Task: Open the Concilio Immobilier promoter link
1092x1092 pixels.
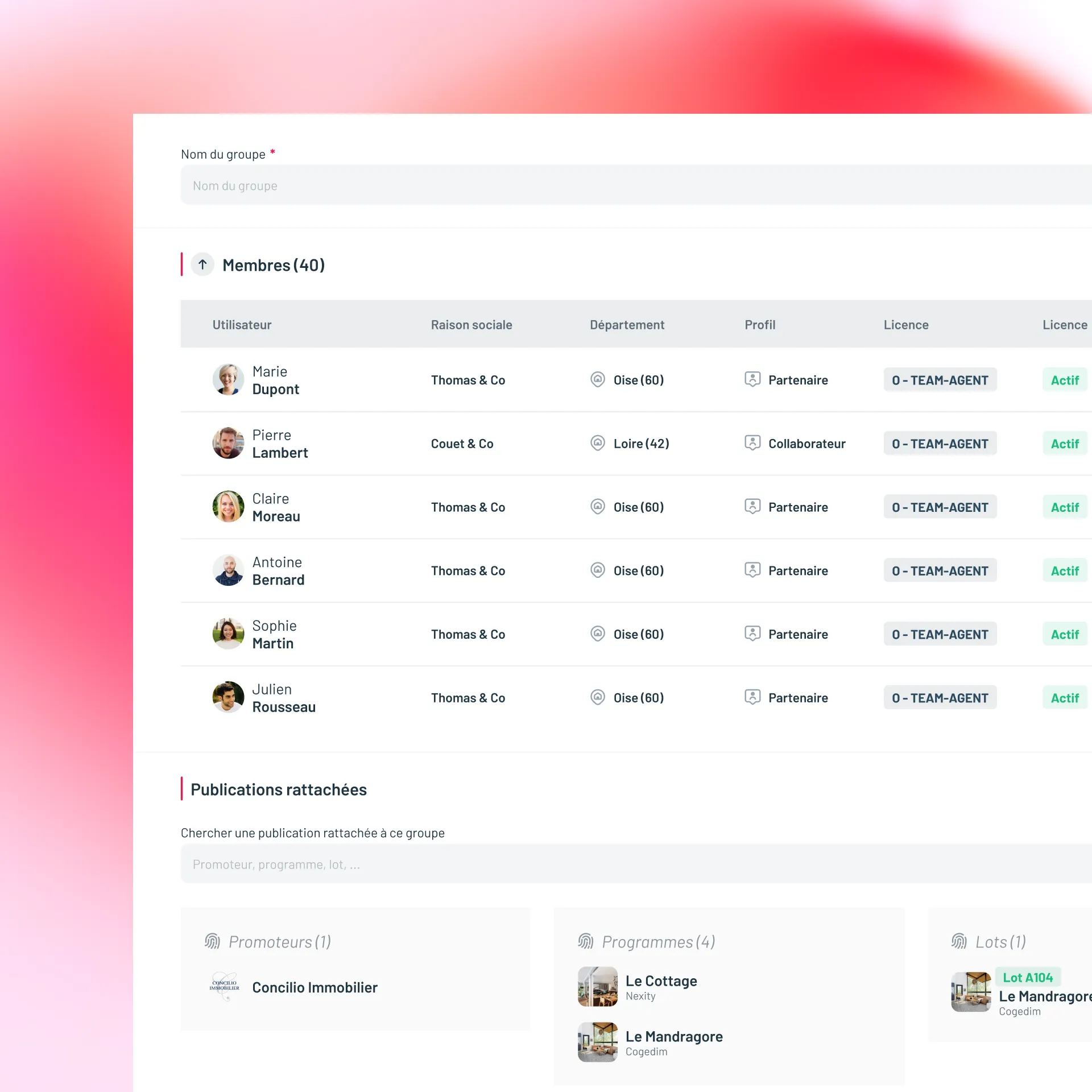Action: (315, 987)
